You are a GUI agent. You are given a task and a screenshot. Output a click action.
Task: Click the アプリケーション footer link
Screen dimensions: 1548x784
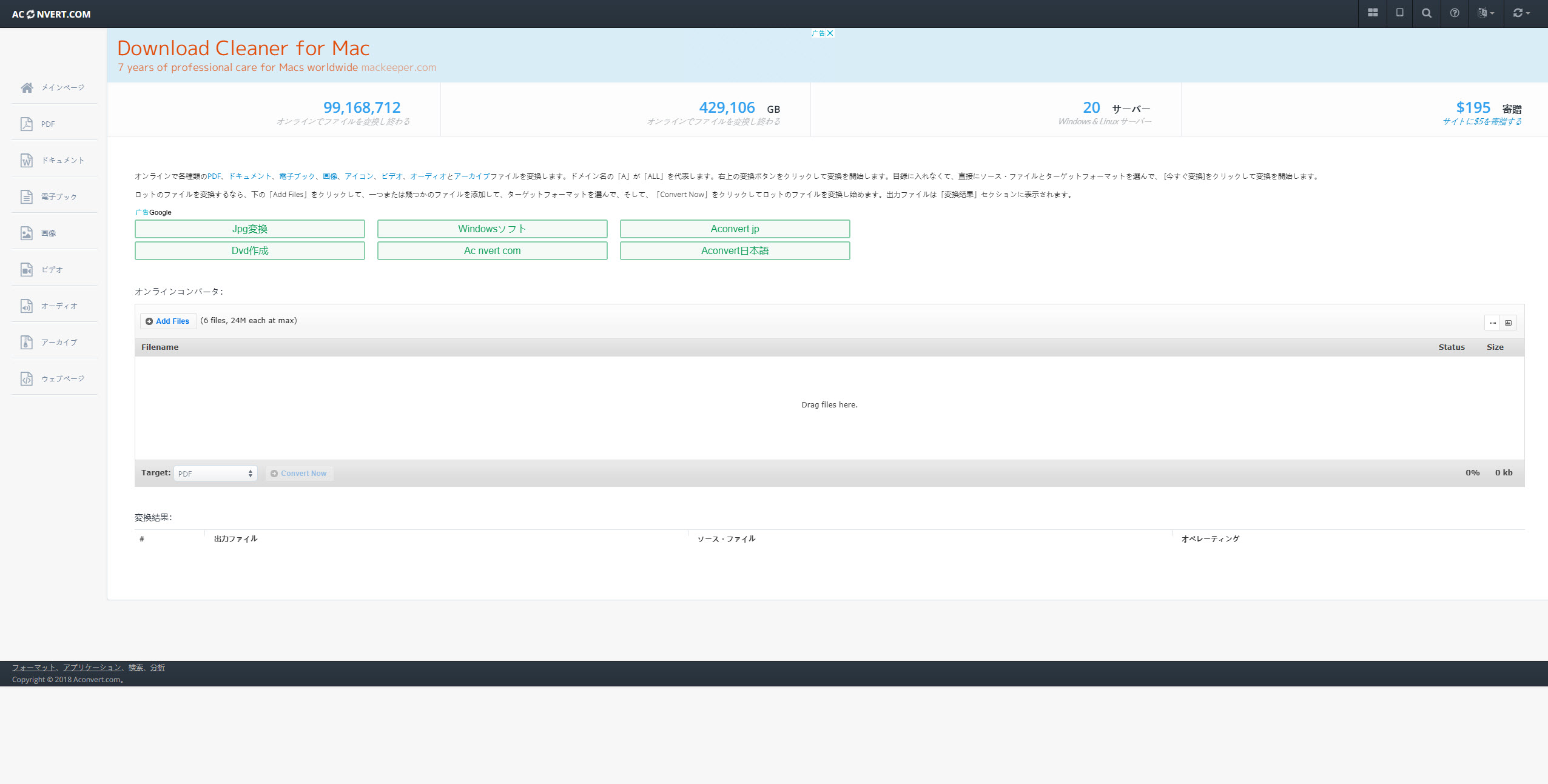(x=92, y=668)
